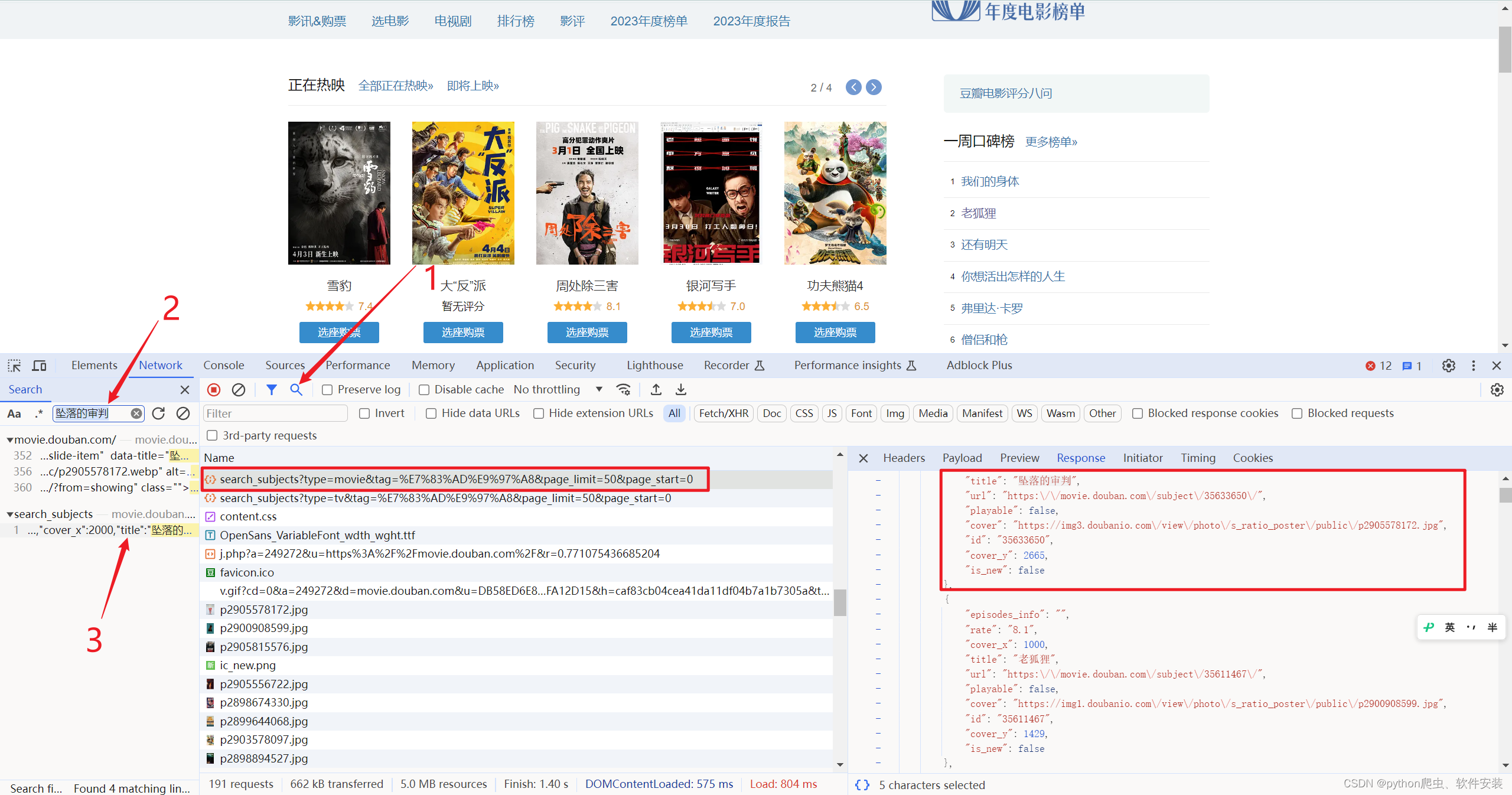
Task: Open the Application tab
Action: (x=505, y=366)
